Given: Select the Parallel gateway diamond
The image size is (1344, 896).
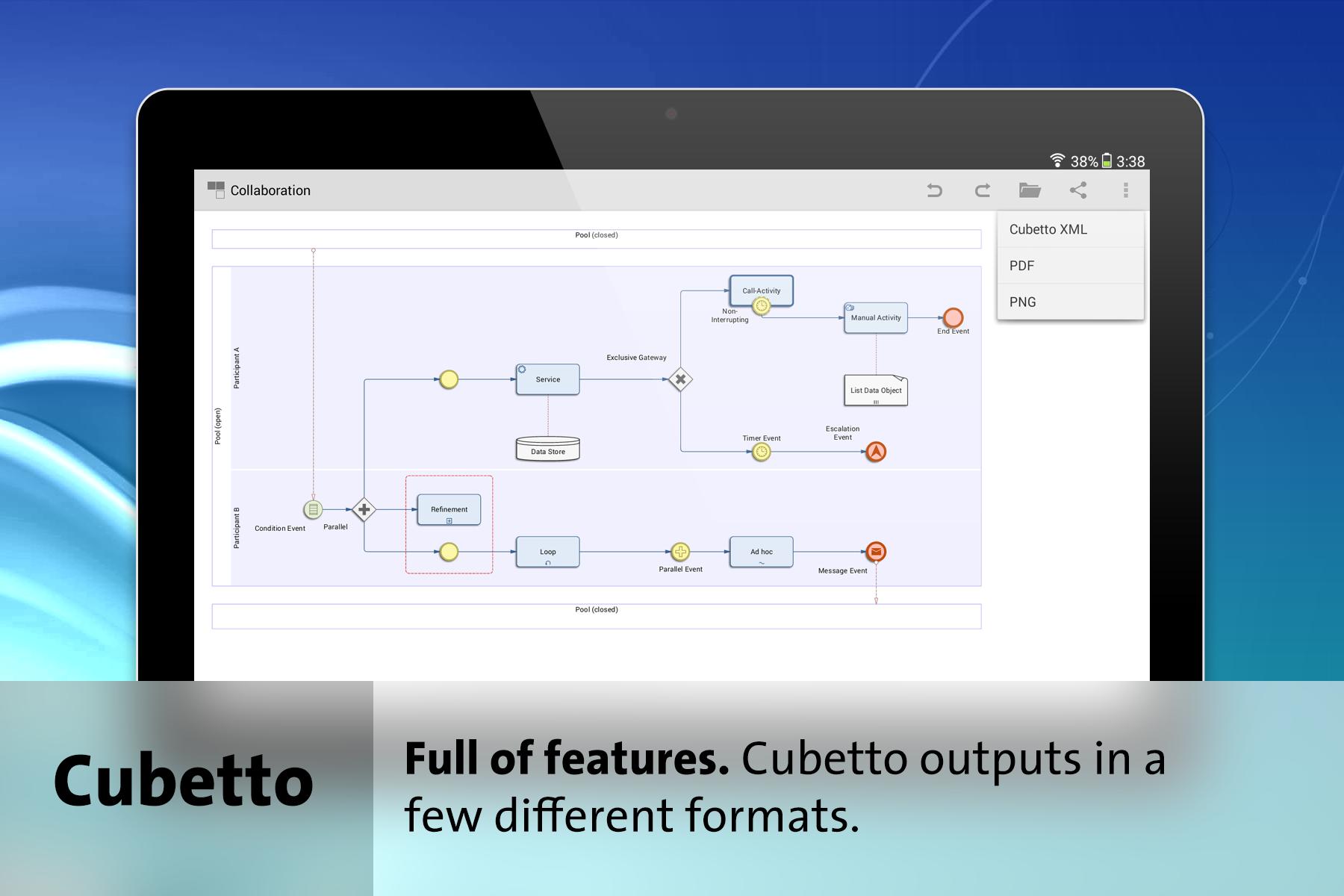Looking at the screenshot, I should point(364,510).
